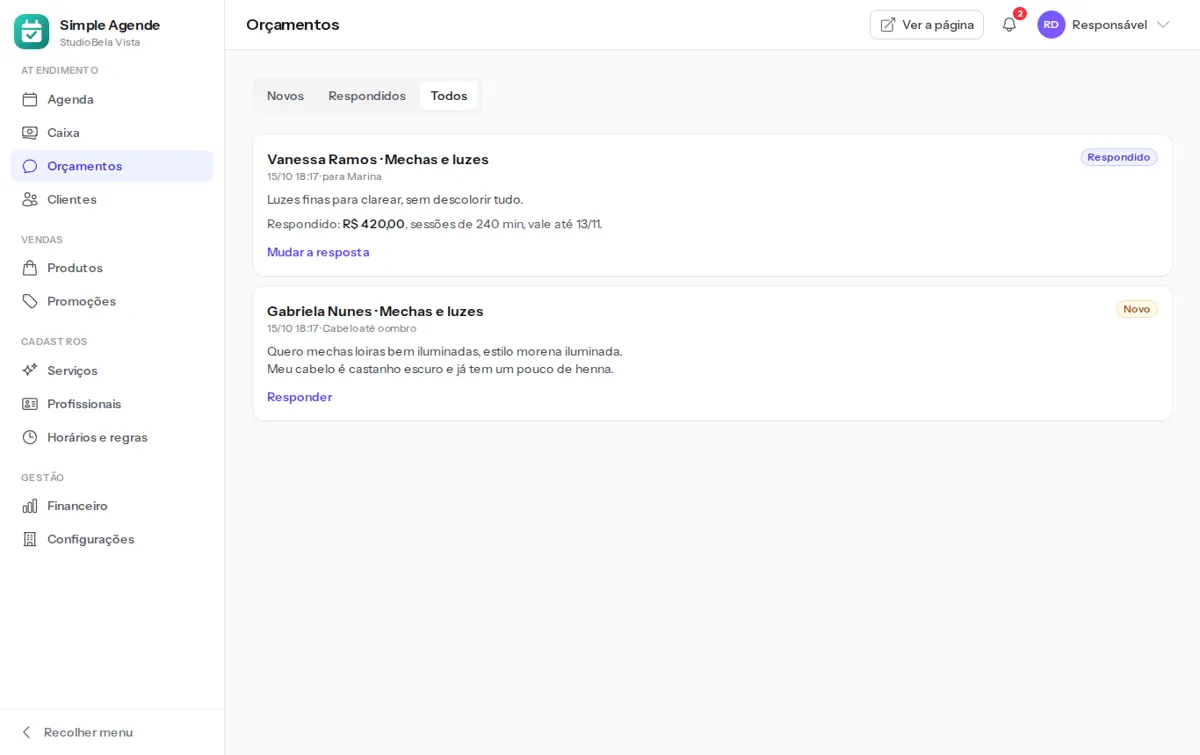Viewport: 1200px width, 755px height.
Task: Click the Orçamentos speech bubble icon
Action: [30, 166]
